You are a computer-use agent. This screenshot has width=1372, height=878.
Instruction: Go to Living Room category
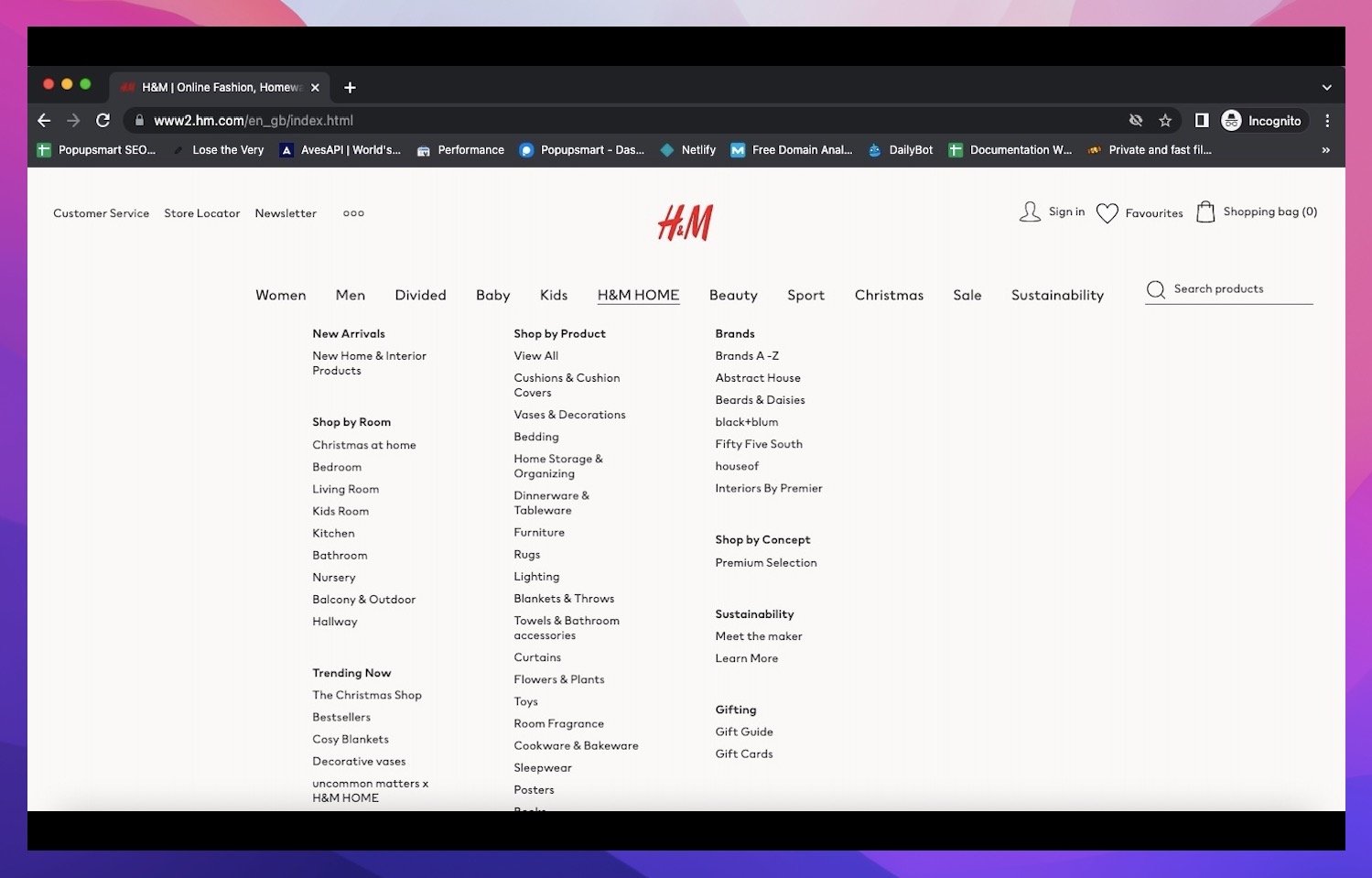coord(345,489)
